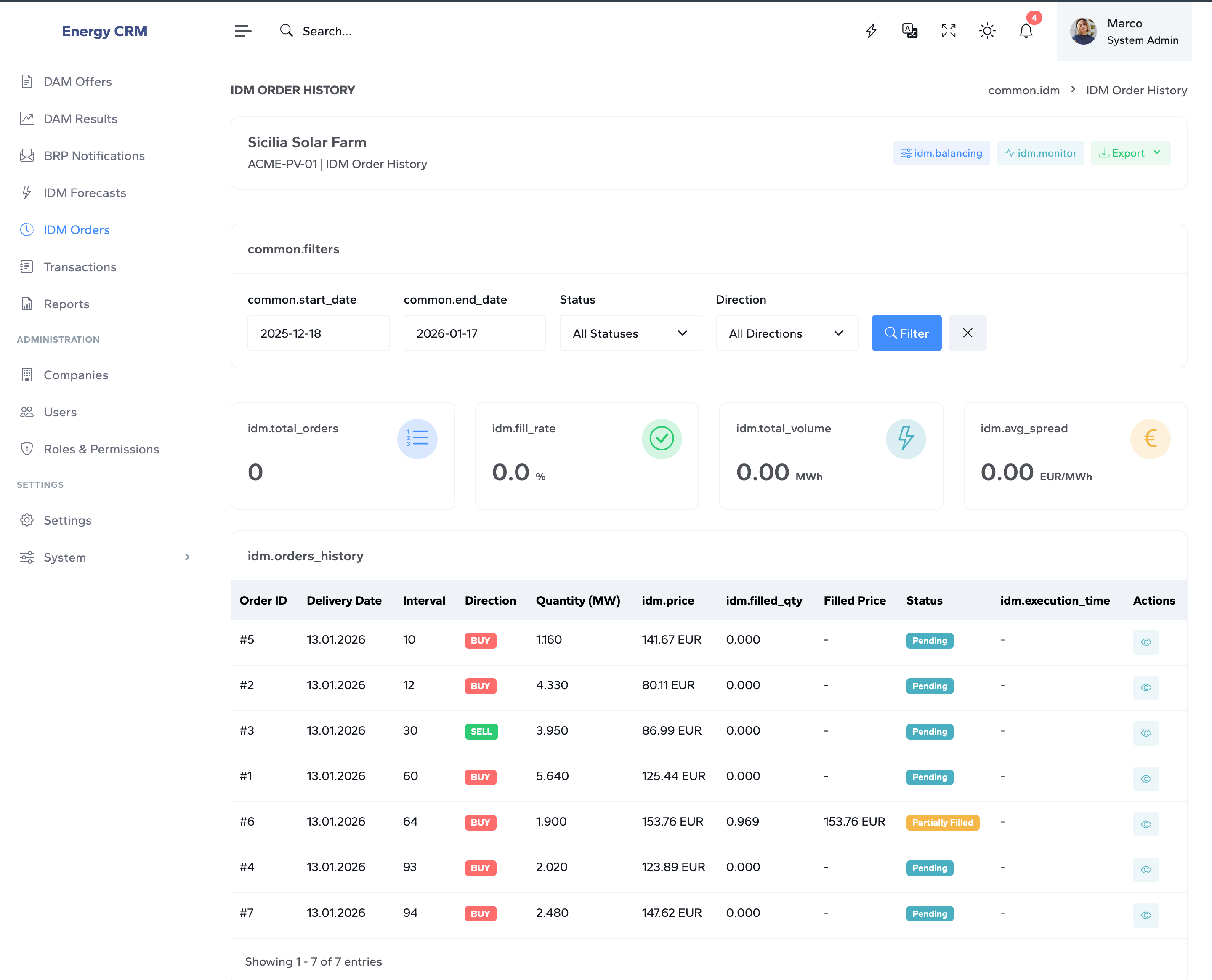Click the idm.balancing button

click(x=941, y=153)
